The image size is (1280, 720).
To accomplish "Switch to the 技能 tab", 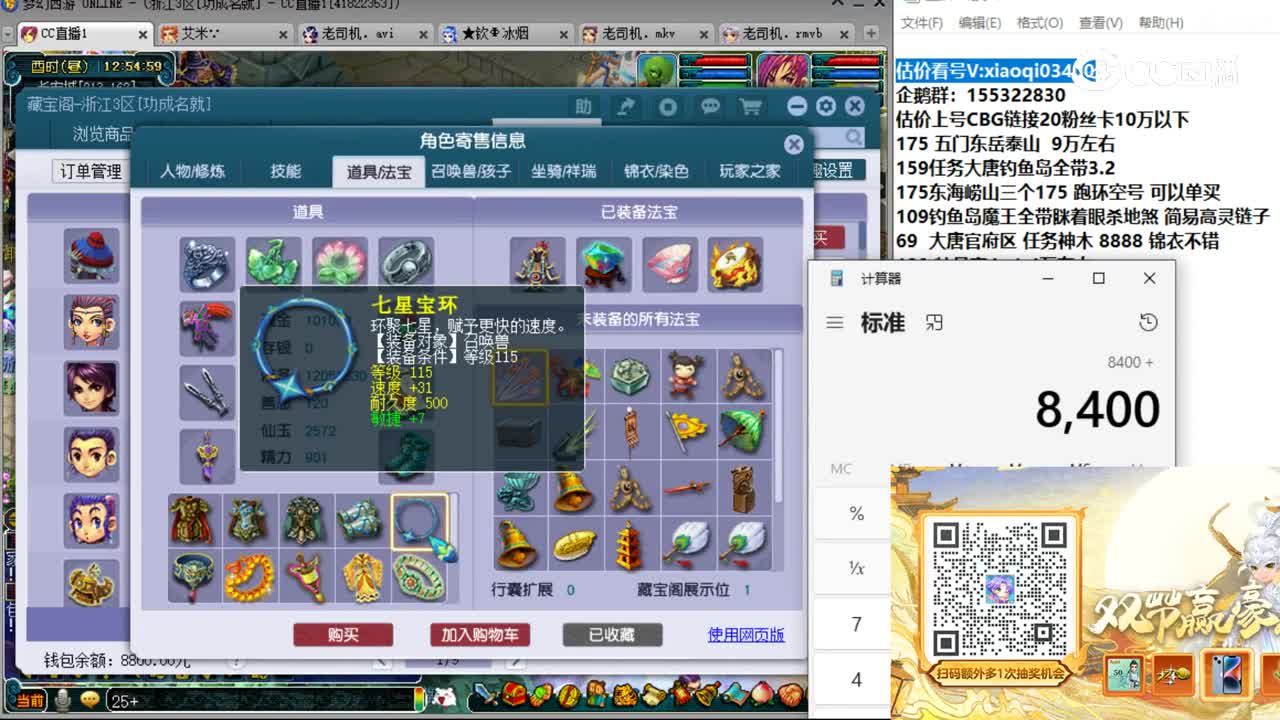I will 285,171.
